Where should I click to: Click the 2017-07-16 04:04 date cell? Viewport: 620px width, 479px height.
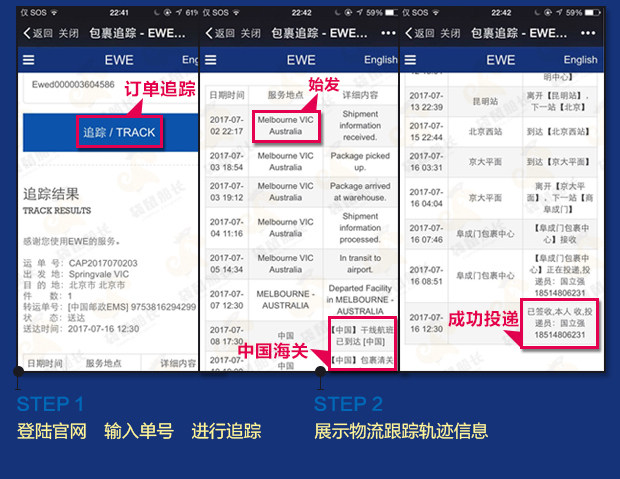pyautogui.click(x=426, y=198)
